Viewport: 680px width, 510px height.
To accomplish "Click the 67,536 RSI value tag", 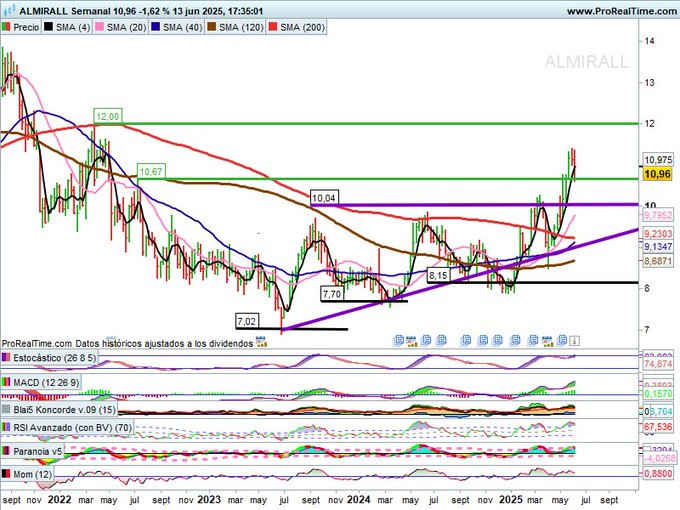I will click(x=658, y=427).
